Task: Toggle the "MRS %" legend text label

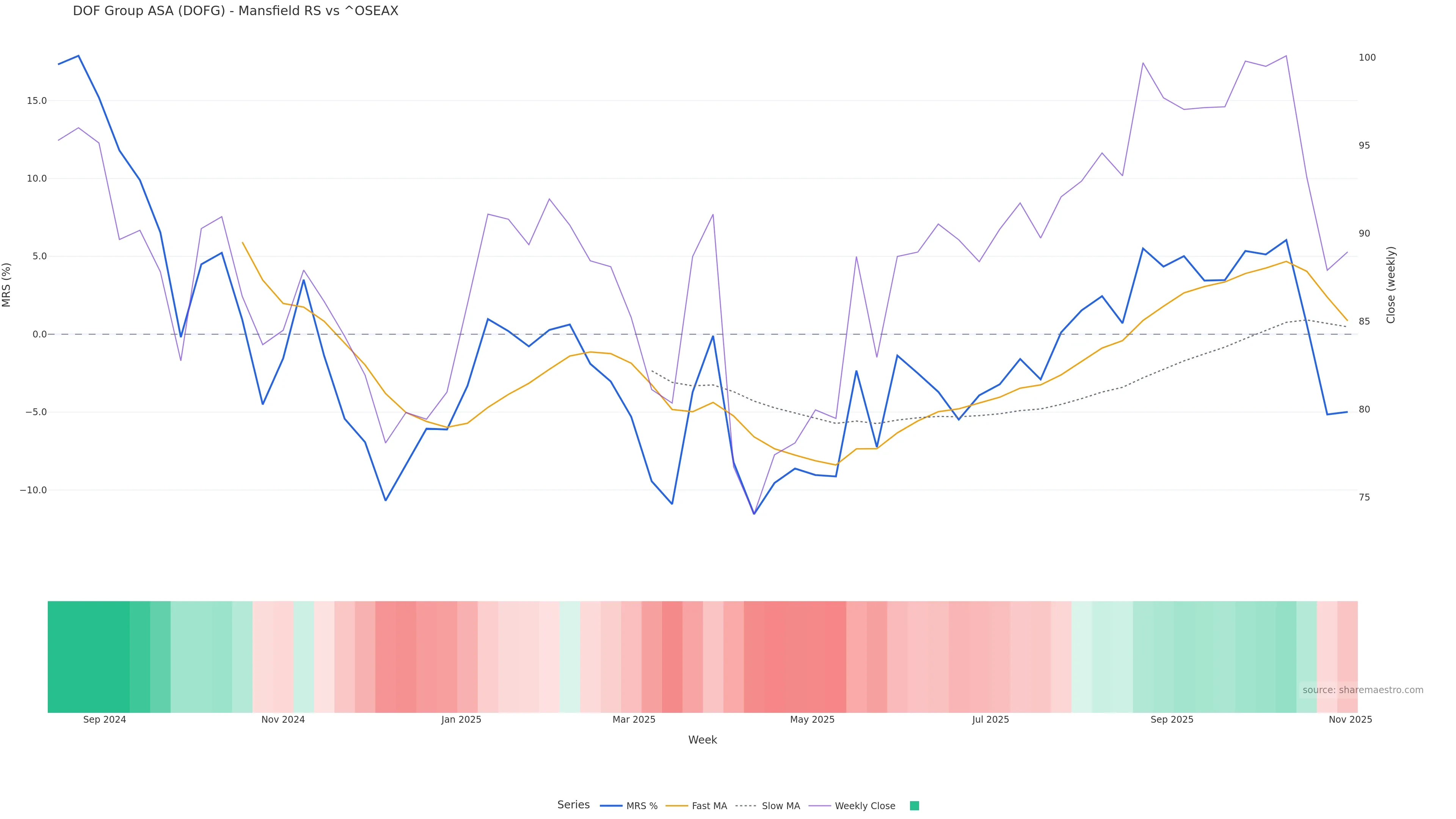Action: pyautogui.click(x=642, y=806)
